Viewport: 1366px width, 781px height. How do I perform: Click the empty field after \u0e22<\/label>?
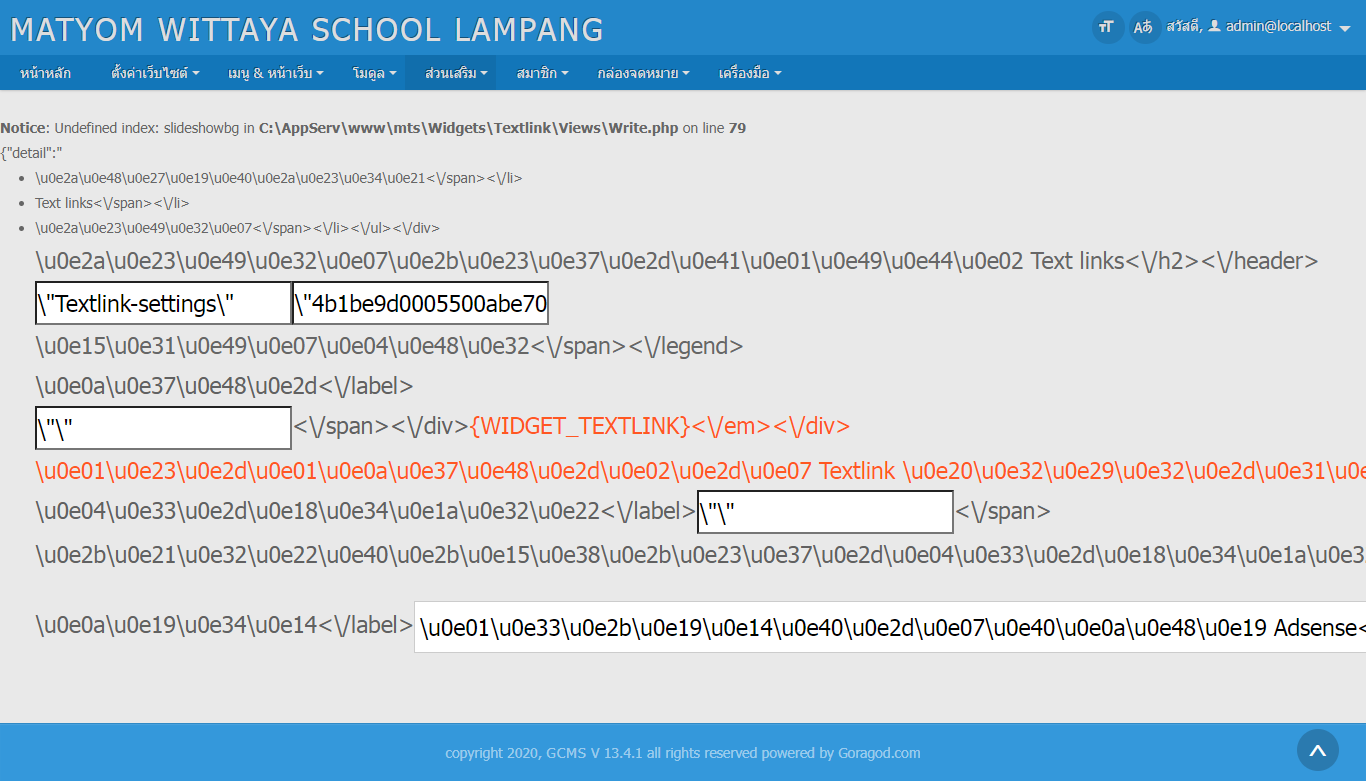pos(825,512)
